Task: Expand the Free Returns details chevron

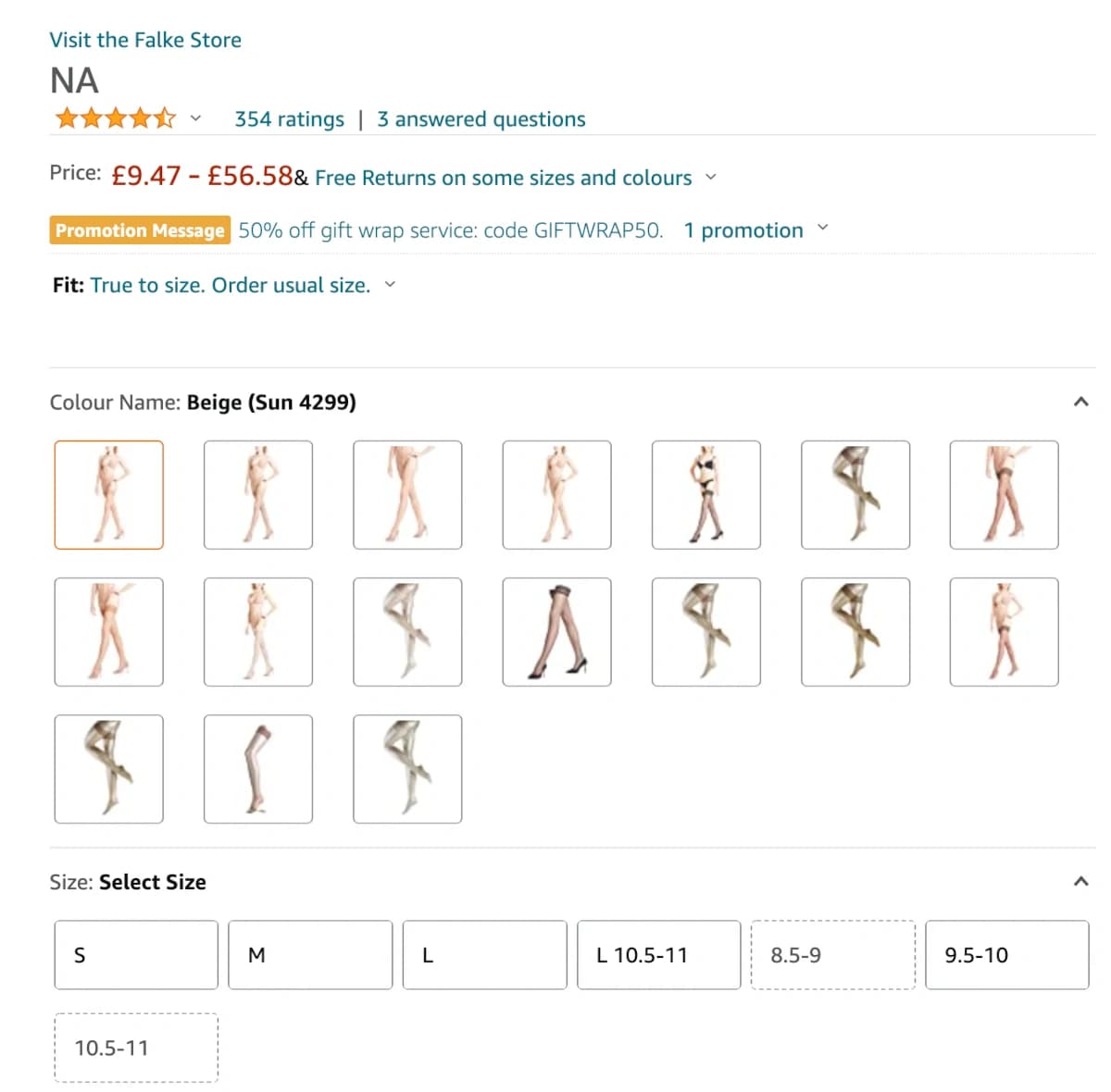Action: coord(711,177)
